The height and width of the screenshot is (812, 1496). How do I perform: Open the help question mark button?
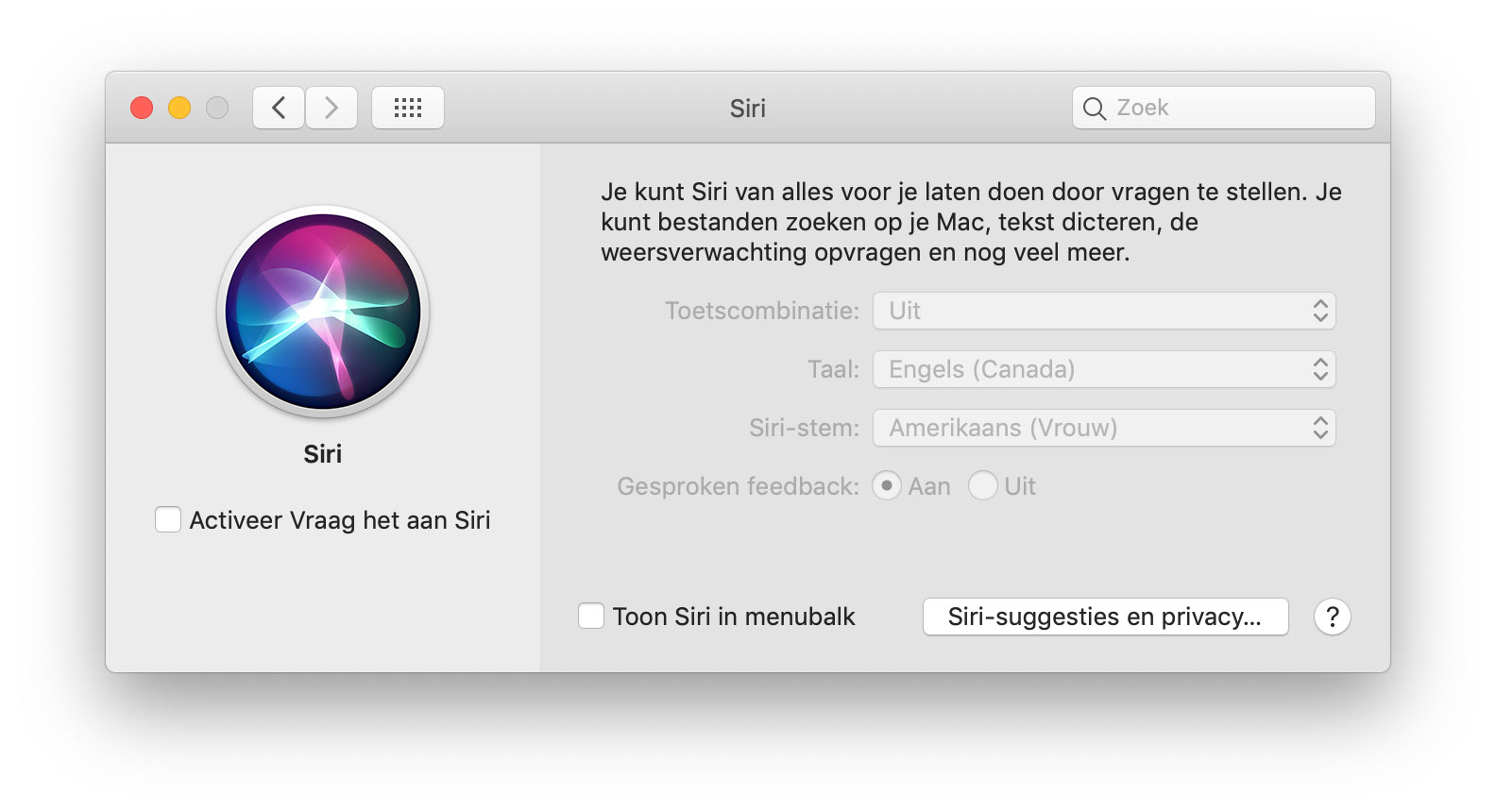(1332, 617)
